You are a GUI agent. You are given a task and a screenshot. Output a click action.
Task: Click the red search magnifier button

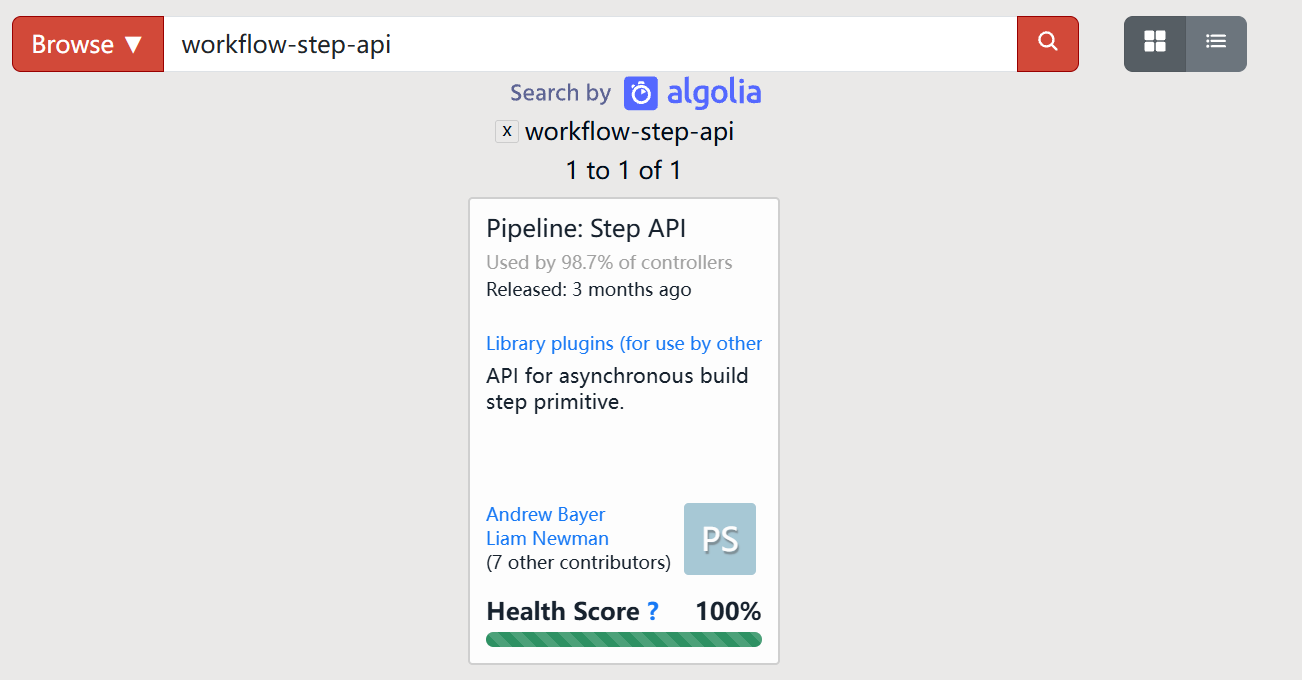(1047, 44)
